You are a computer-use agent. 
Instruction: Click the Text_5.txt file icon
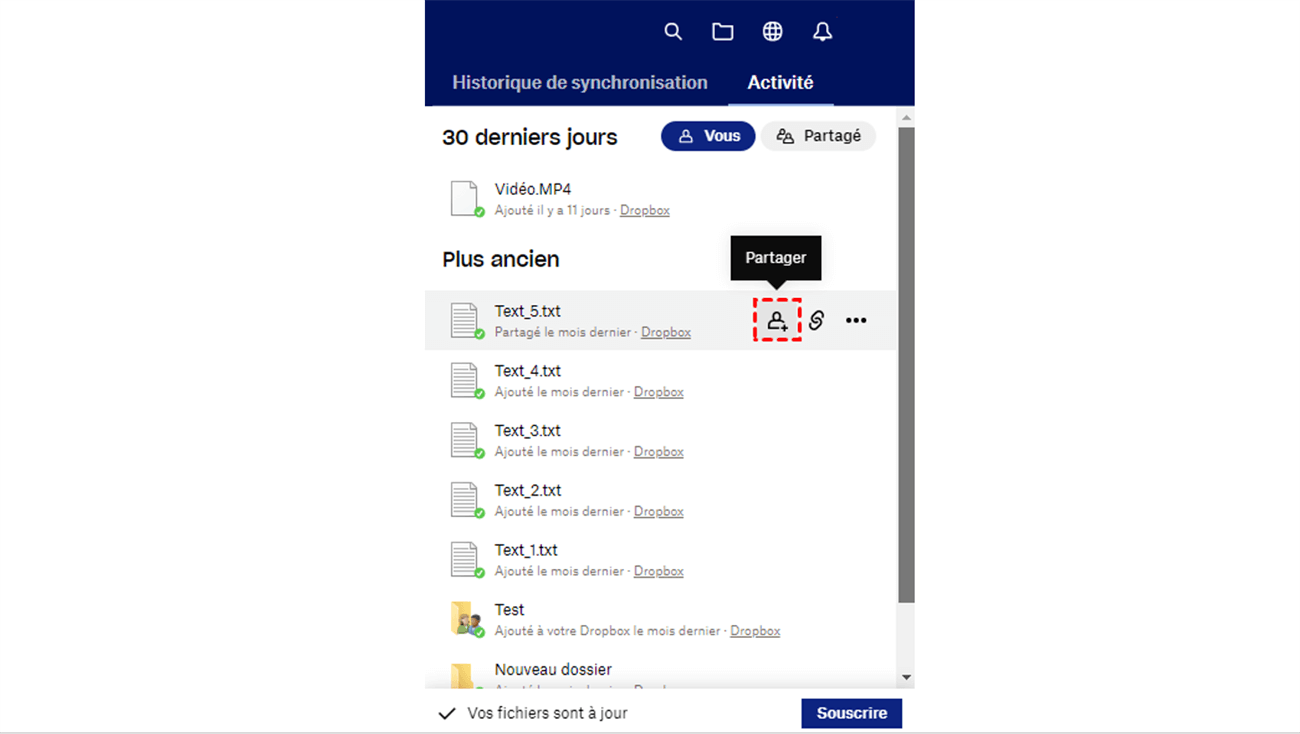465,321
